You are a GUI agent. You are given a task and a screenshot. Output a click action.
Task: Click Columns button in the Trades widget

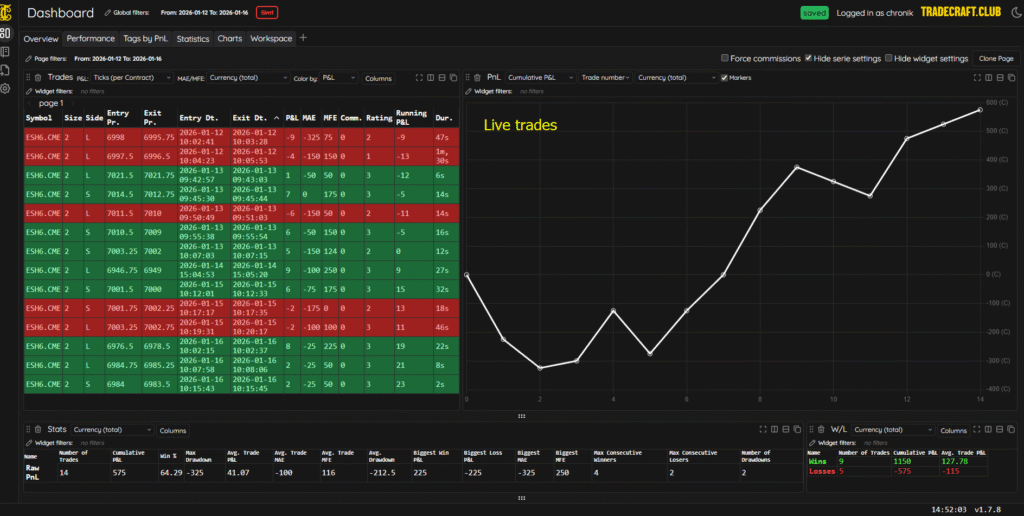click(x=378, y=77)
